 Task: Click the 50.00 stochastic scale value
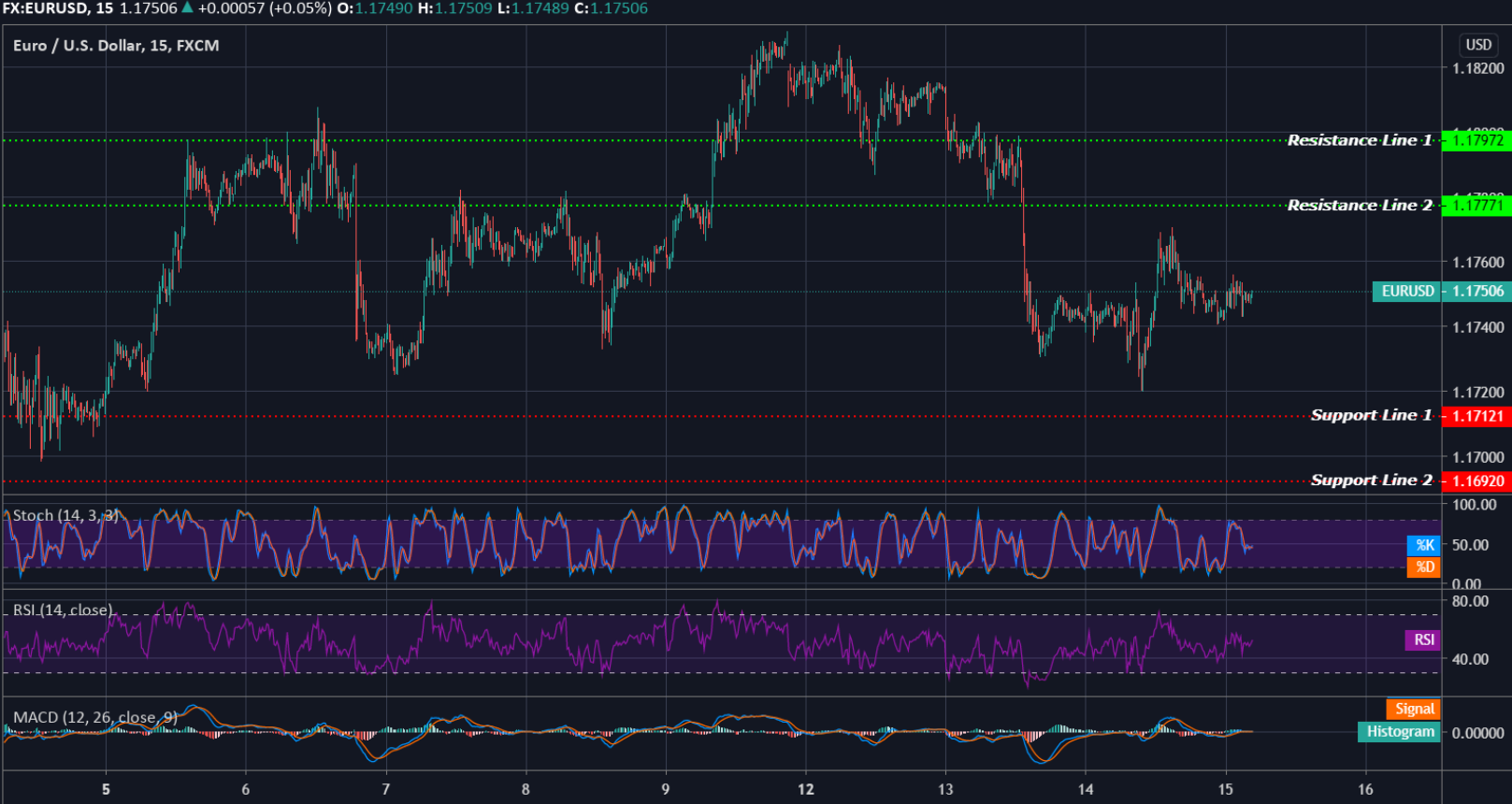1470,545
